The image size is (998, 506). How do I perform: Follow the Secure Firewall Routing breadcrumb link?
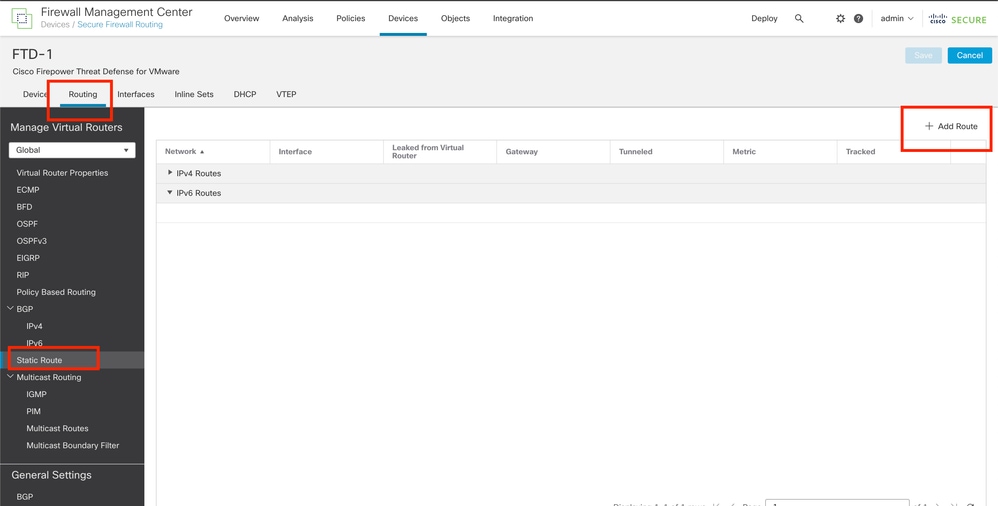[x=120, y=25]
